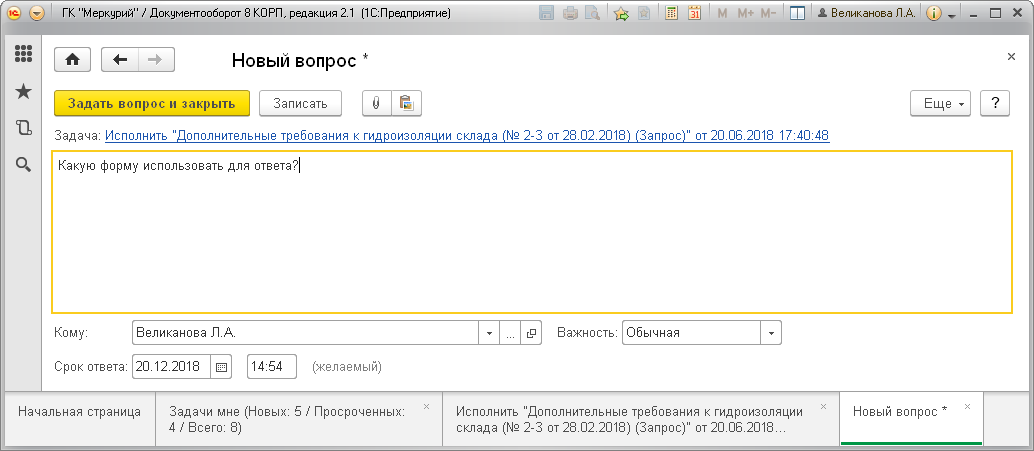This screenshot has height=451, width=1034.
Task: Close Исполнить Дополнительные требования tab
Action: point(823,406)
